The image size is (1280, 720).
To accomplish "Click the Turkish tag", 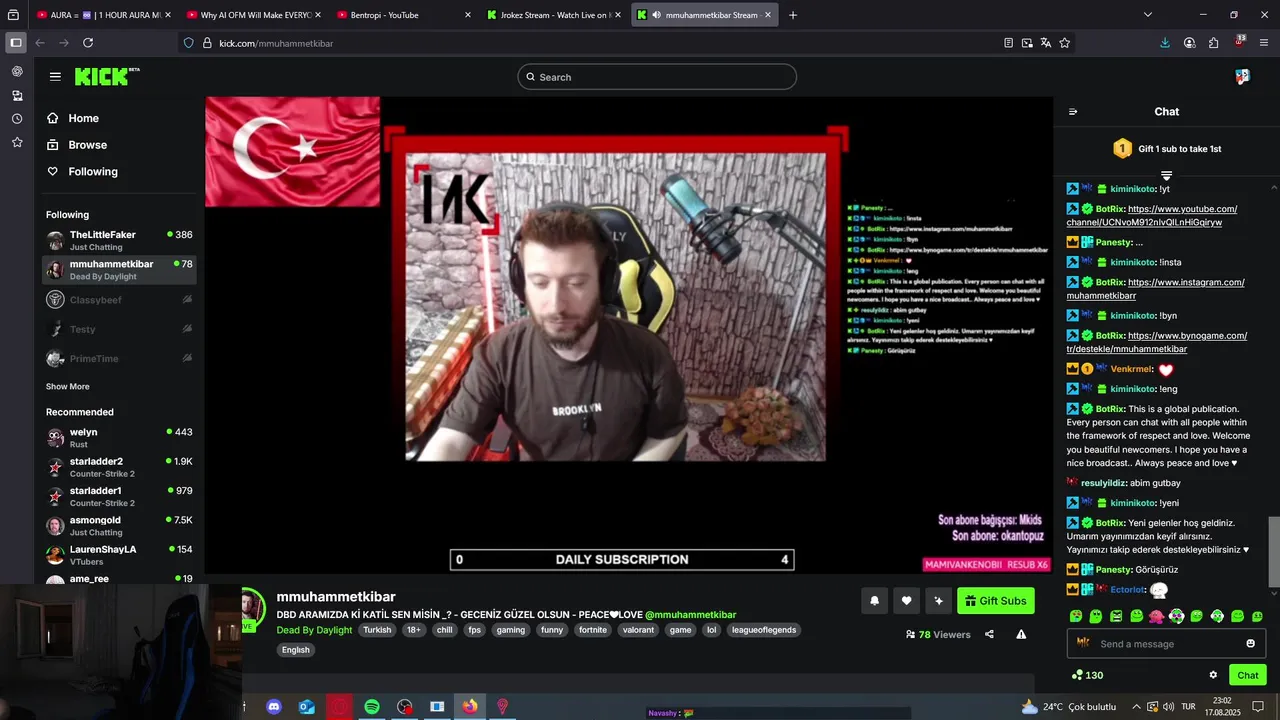I will click(x=377, y=630).
